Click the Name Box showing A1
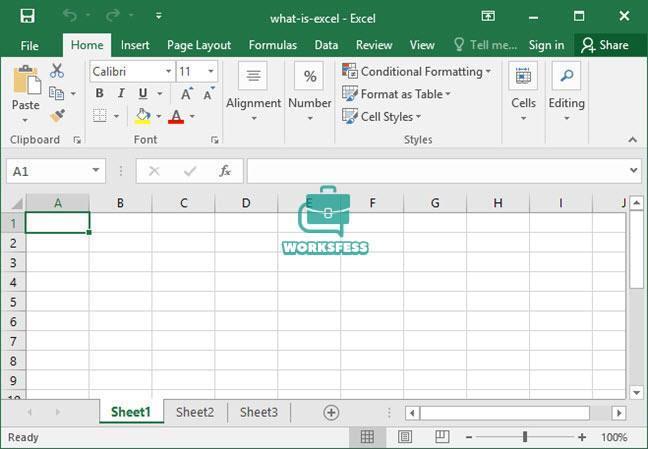Image resolution: width=648 pixels, height=449 pixels. 48,171
